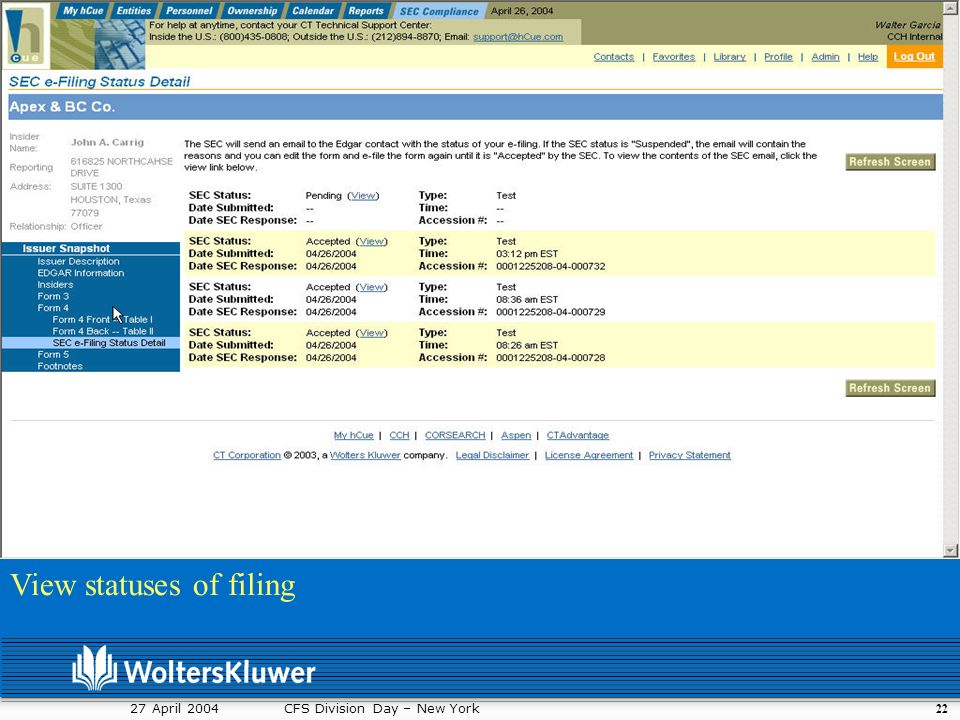Image resolution: width=960 pixels, height=720 pixels.
Task: Switch to the Entities tab
Action: tap(133, 10)
